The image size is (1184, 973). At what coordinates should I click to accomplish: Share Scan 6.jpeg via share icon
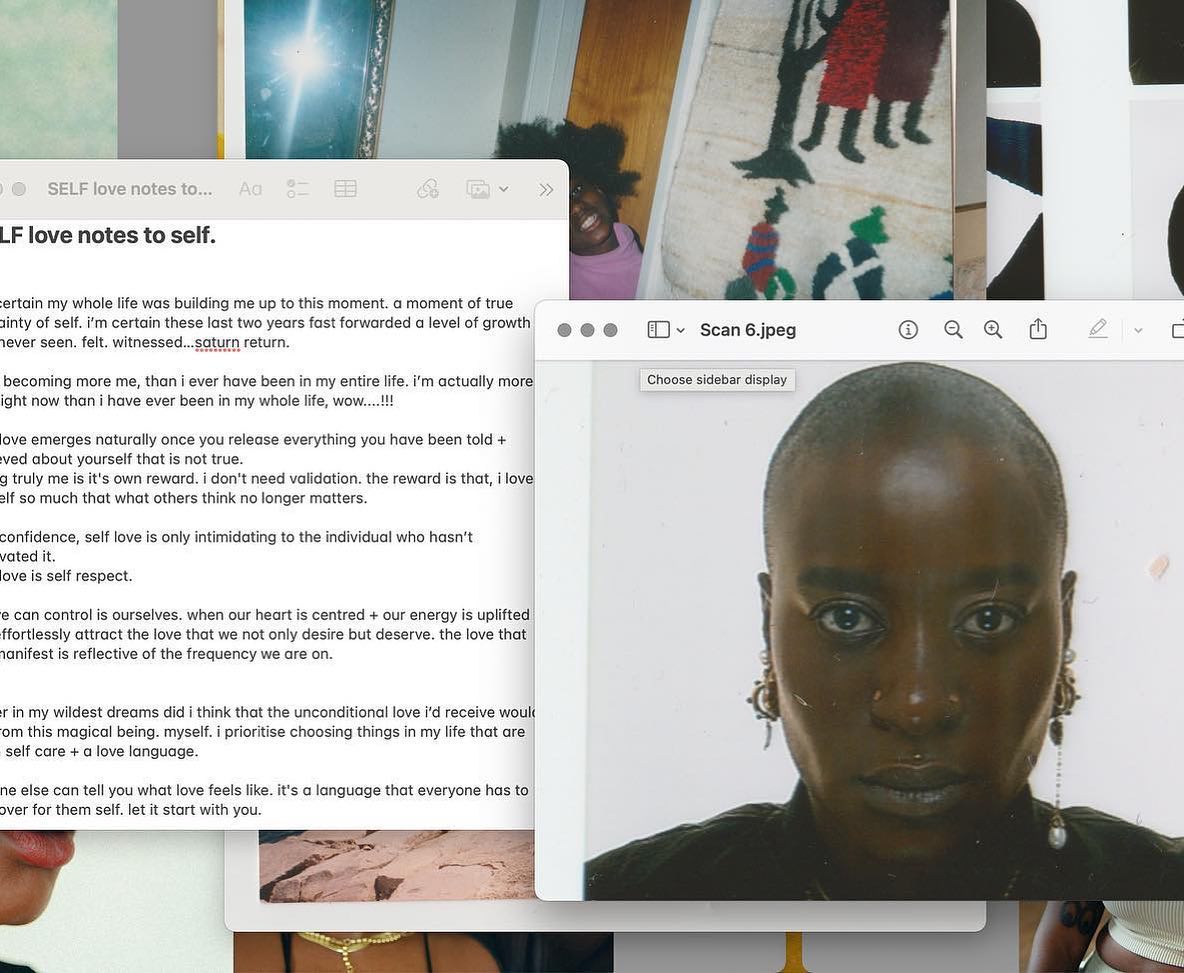1038,329
